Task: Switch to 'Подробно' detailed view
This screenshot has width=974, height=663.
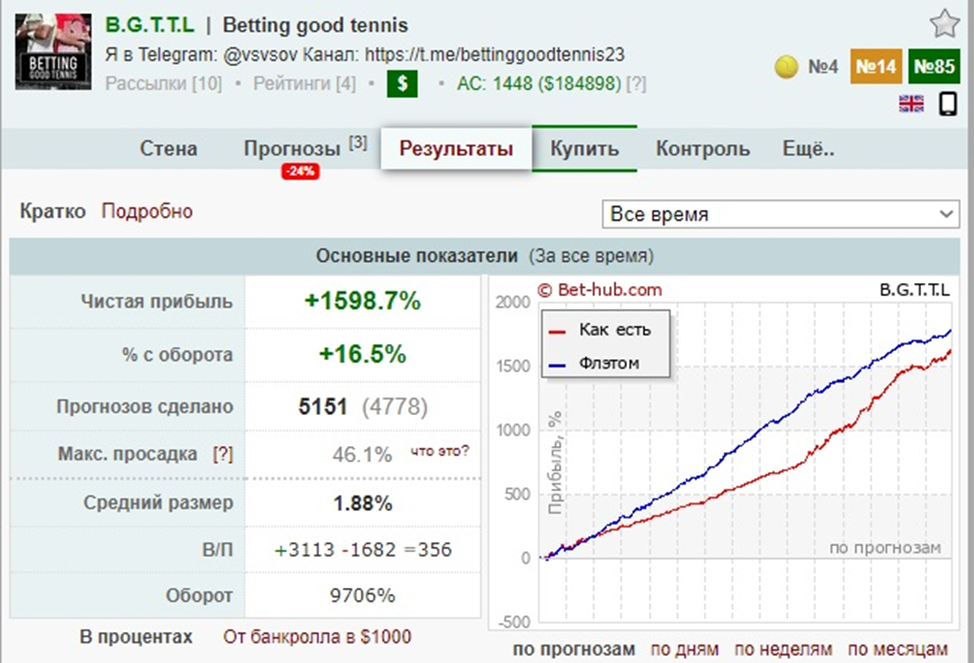Action: point(147,211)
